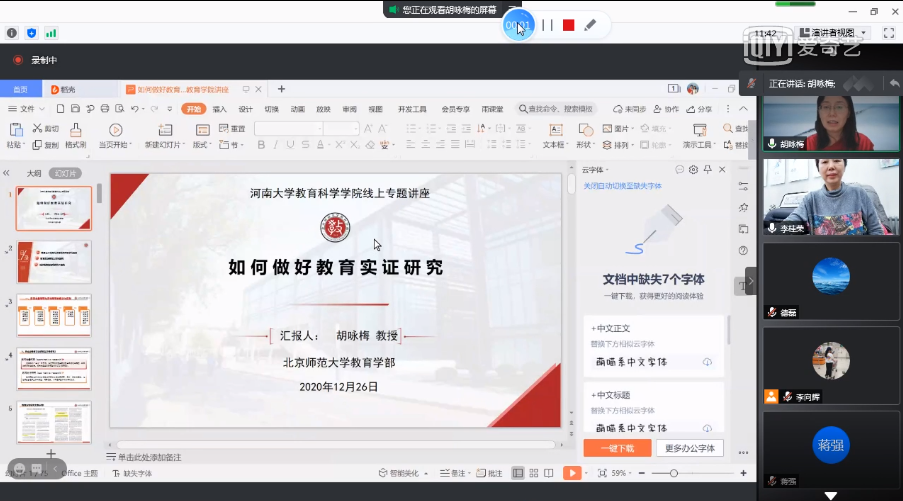Image resolution: width=903 pixels, height=501 pixels.
Task: Open the 切换 ribbon tab
Action: click(272, 109)
